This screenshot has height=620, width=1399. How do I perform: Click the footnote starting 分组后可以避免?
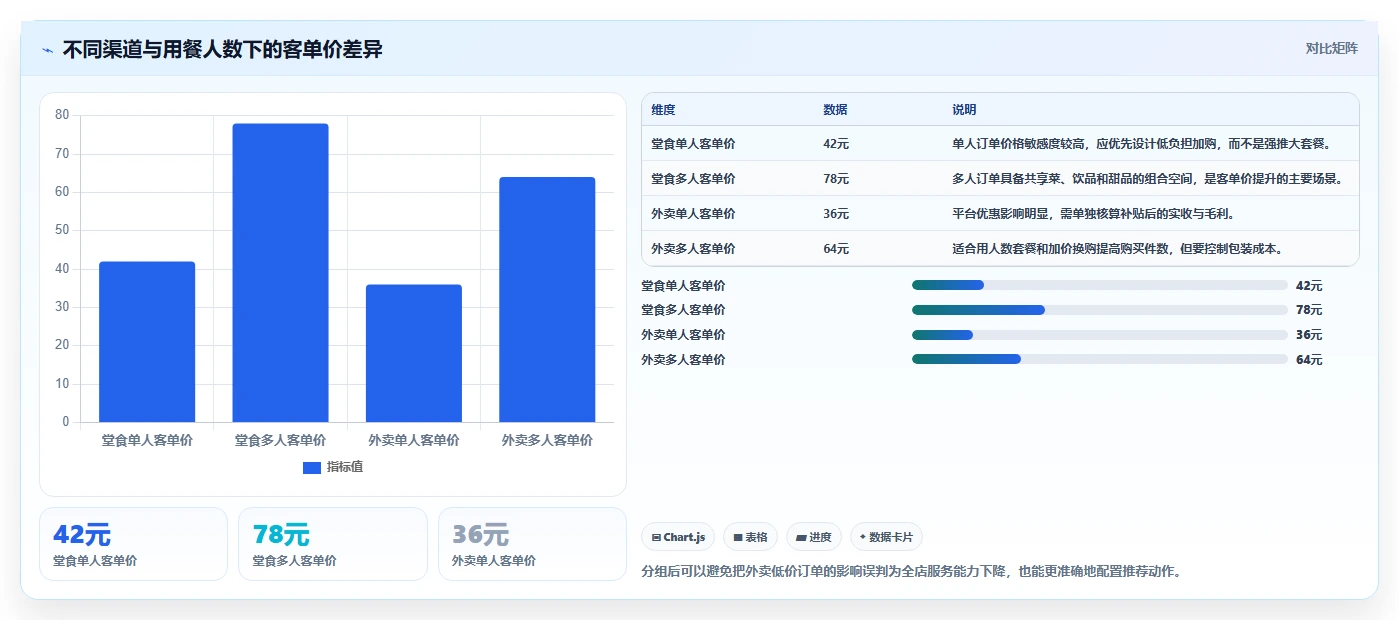(913, 572)
